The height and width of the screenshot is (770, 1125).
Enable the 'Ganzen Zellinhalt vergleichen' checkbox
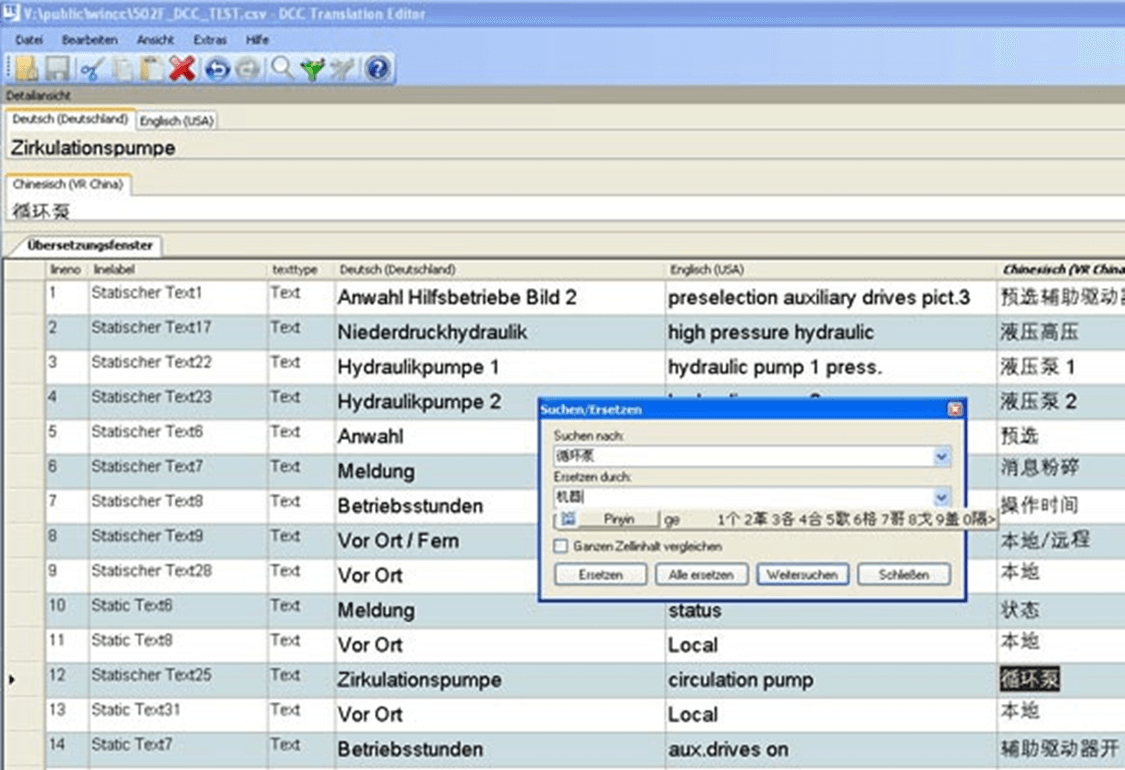click(561, 547)
